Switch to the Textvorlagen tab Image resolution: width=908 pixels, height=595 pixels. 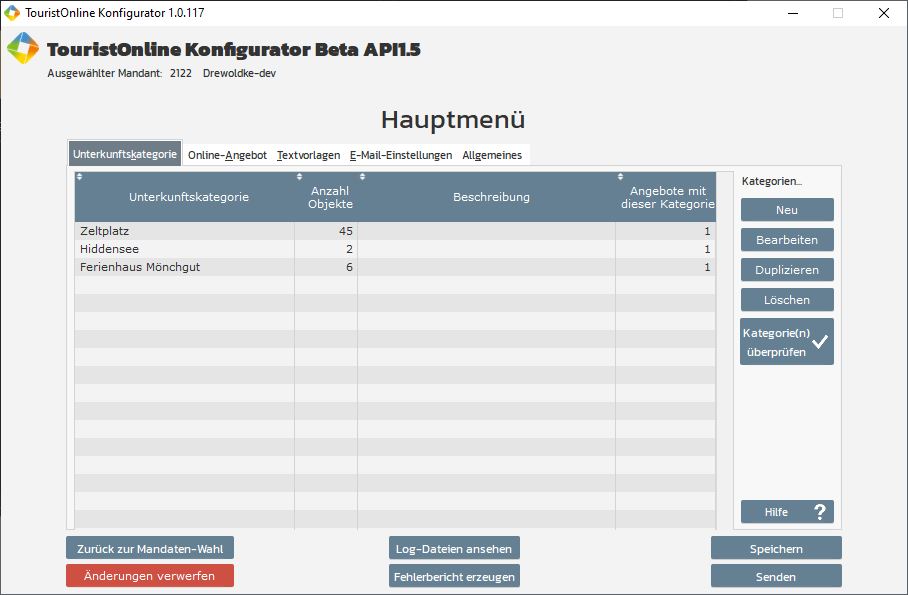pyautogui.click(x=309, y=155)
